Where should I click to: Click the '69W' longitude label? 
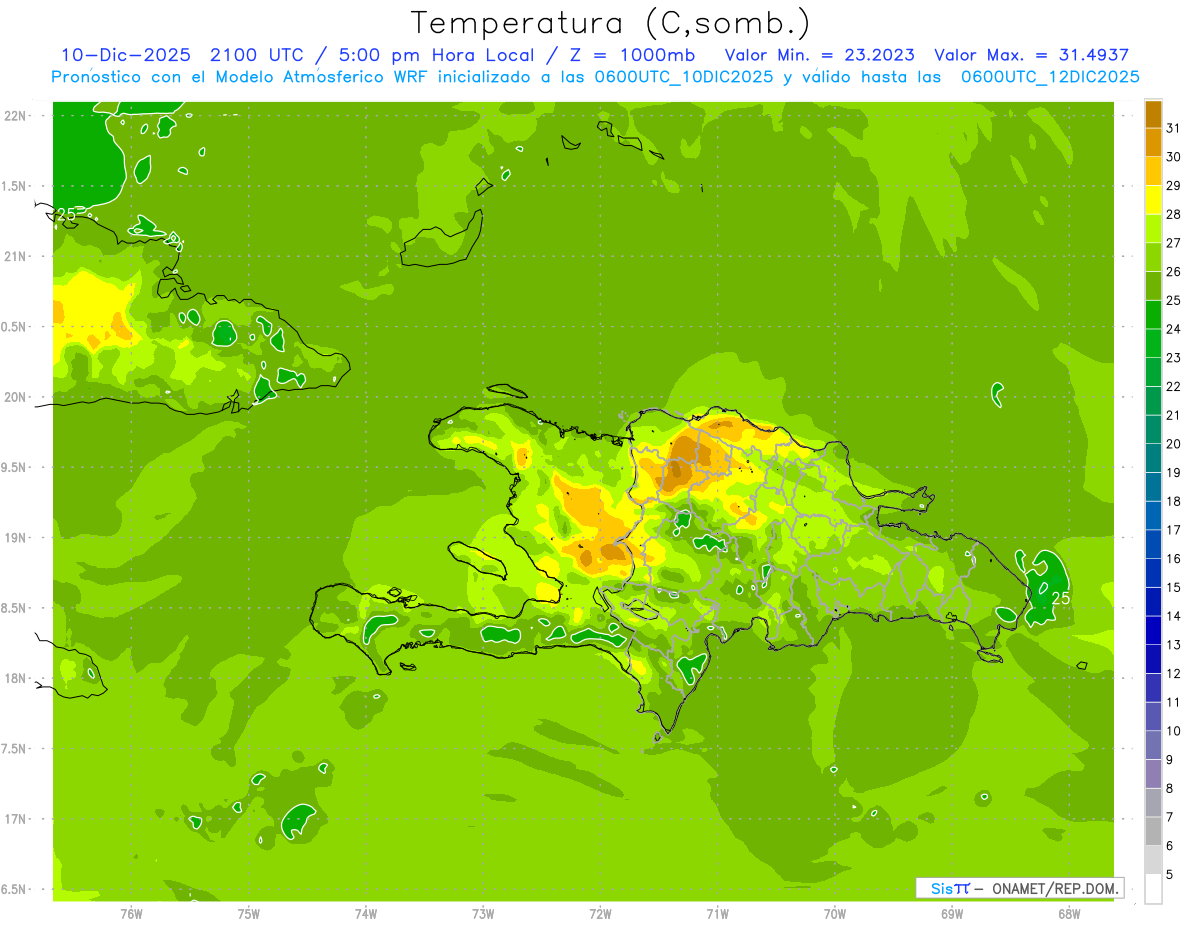(952, 914)
